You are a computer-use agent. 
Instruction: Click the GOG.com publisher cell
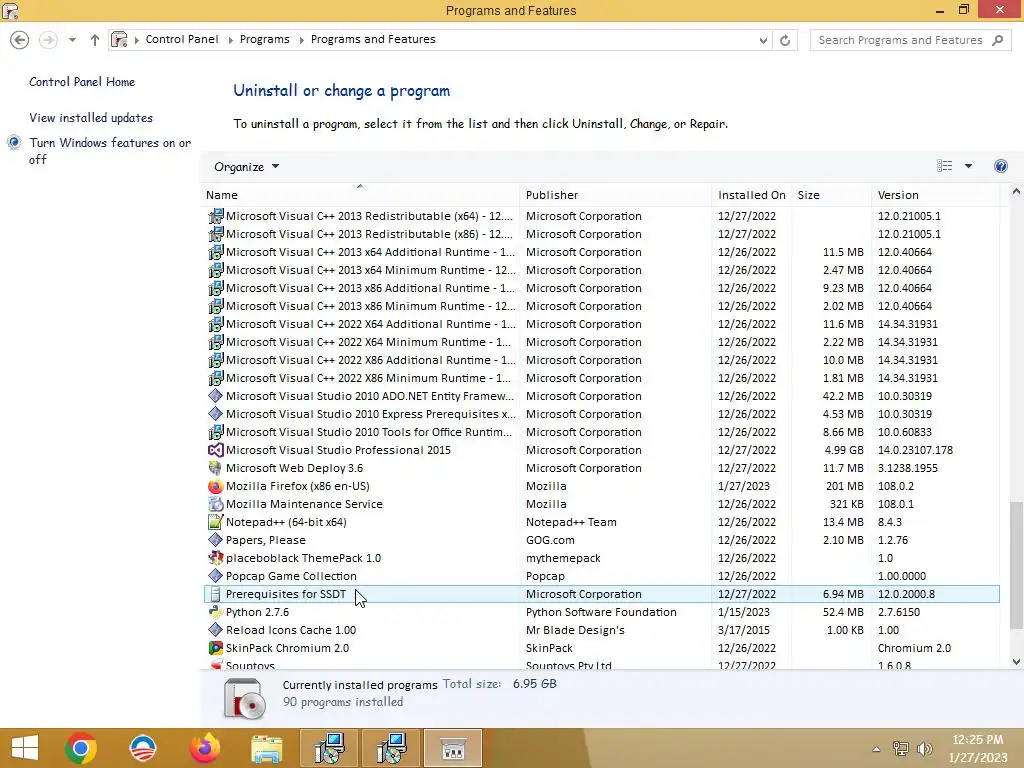click(x=550, y=540)
